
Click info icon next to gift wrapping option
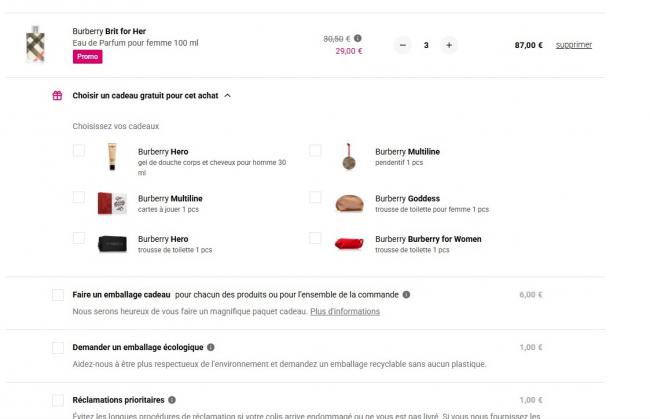click(x=406, y=295)
